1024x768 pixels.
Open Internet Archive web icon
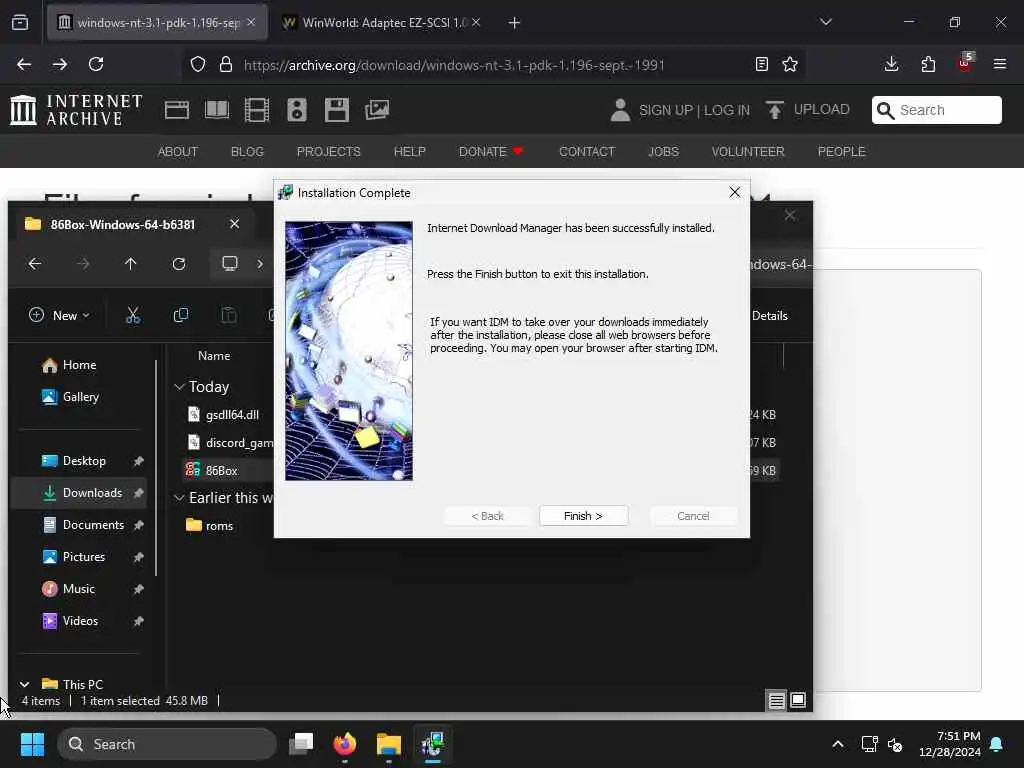pos(176,110)
